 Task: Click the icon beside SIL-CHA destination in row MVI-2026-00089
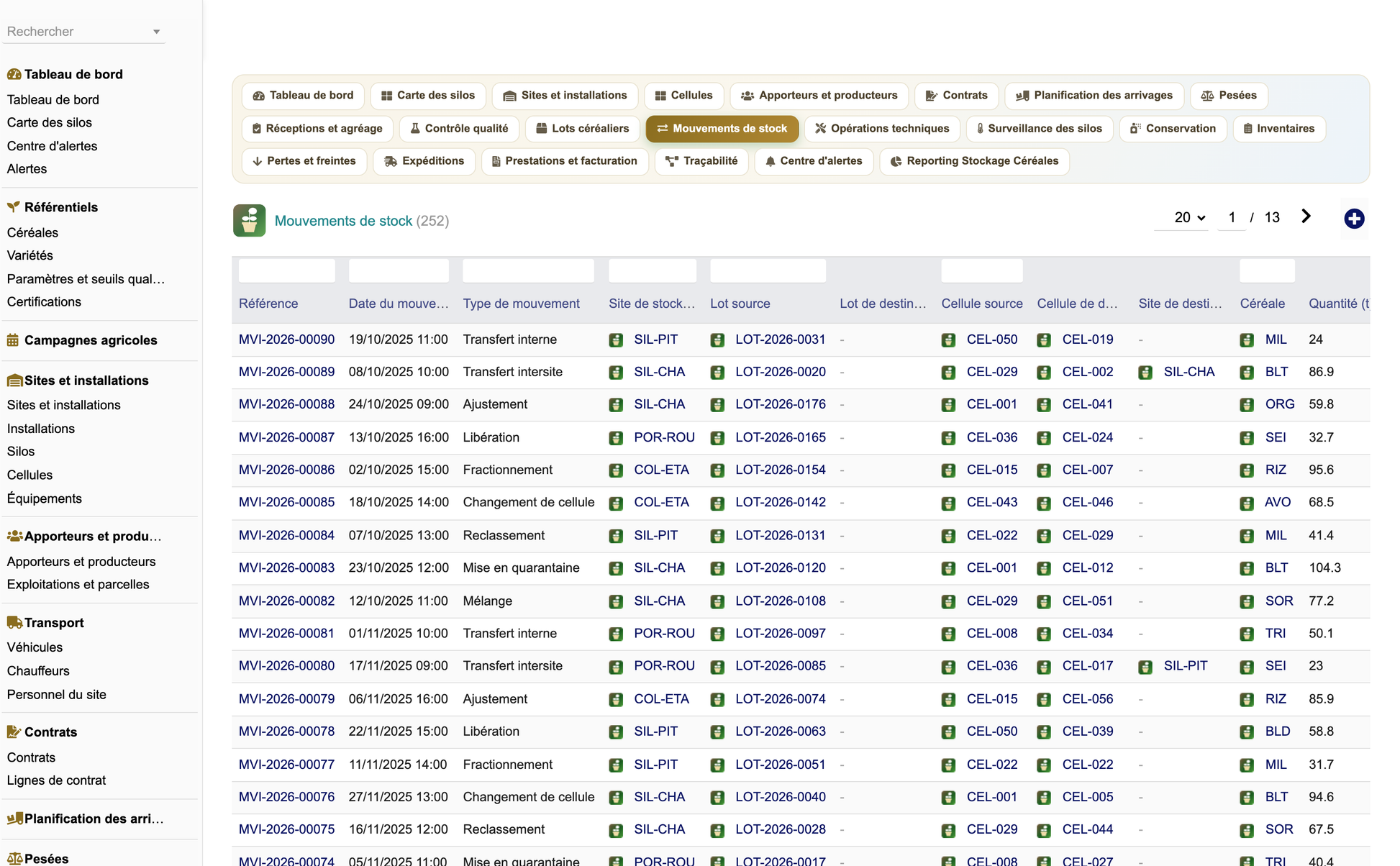[x=1145, y=373]
